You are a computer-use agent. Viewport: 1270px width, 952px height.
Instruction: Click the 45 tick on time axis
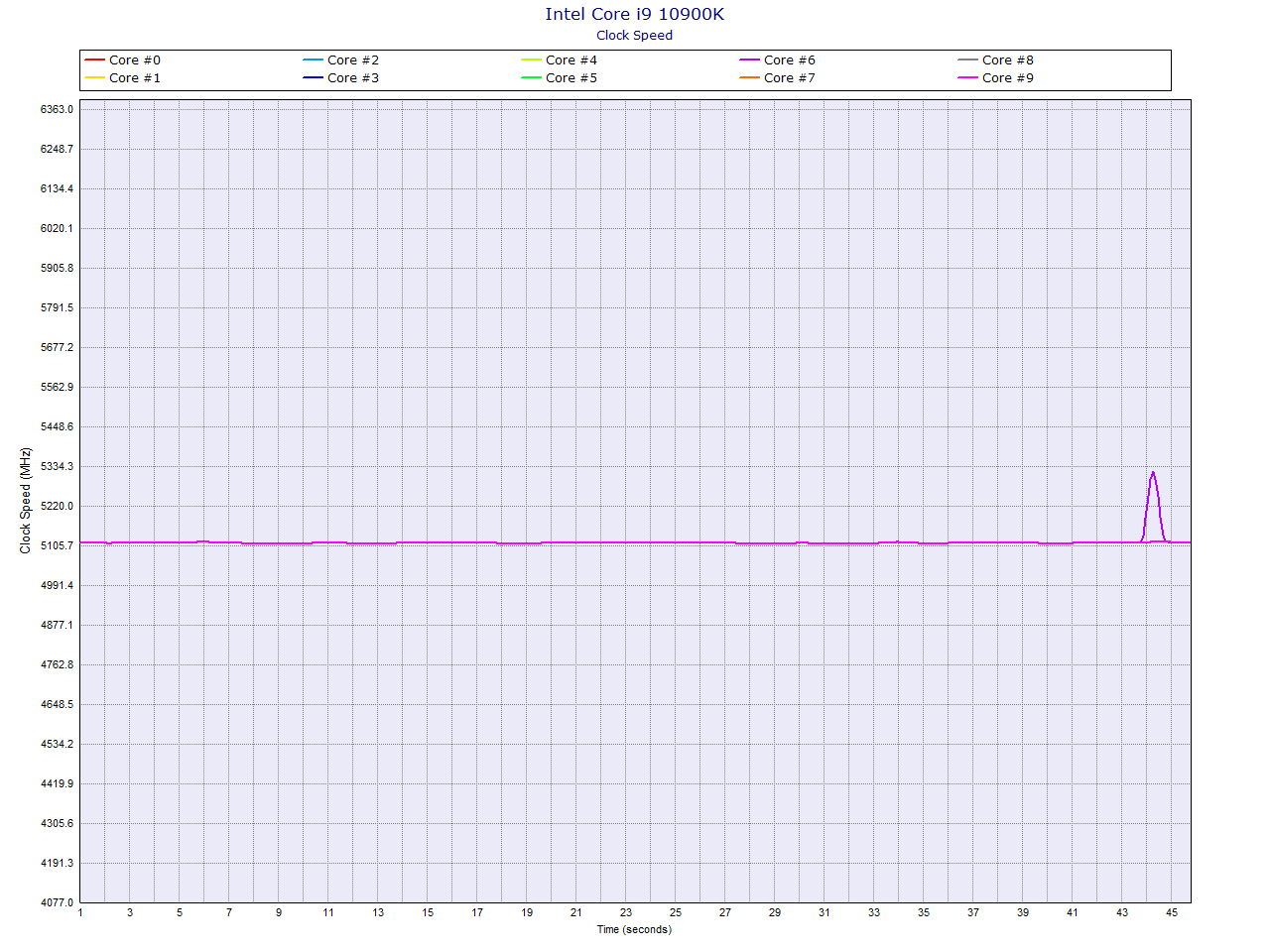[x=1172, y=912]
